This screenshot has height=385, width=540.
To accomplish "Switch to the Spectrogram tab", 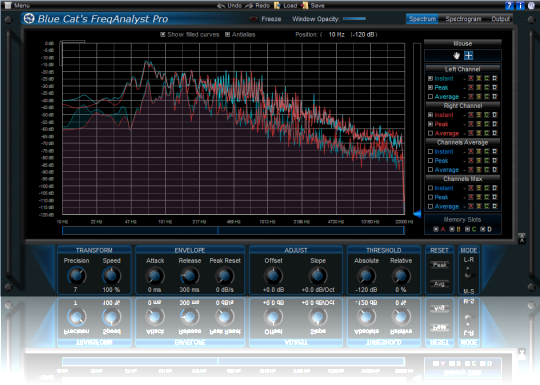I will (x=463, y=19).
